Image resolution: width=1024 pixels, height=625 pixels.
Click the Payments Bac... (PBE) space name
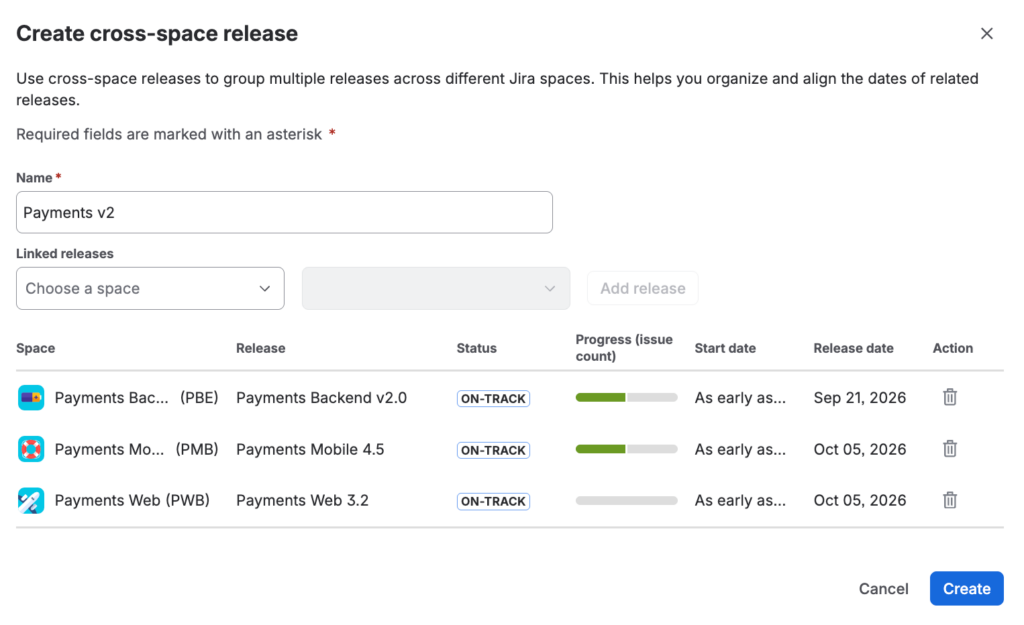[136, 397]
